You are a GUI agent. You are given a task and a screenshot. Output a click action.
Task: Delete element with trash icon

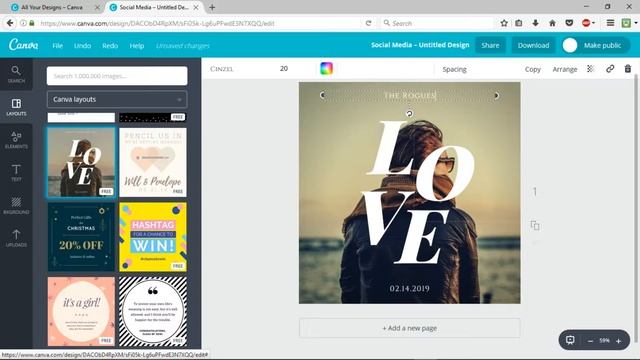(628, 69)
